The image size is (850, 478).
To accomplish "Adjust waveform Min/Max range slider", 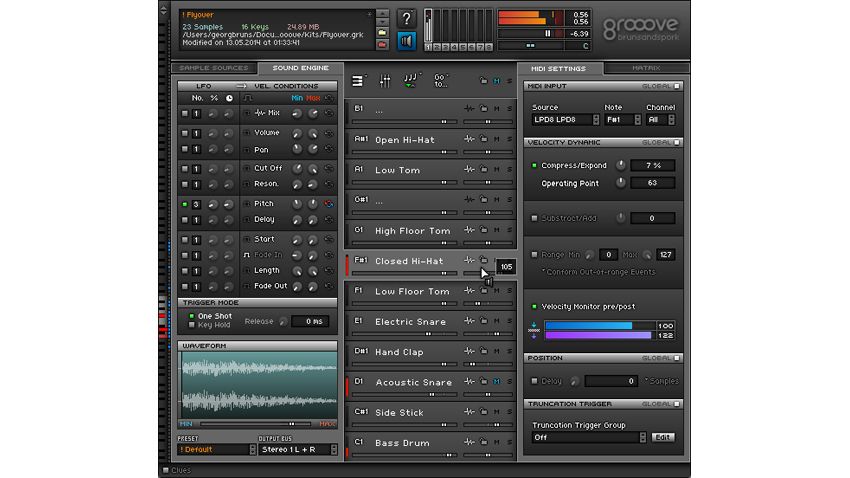I will [255, 424].
